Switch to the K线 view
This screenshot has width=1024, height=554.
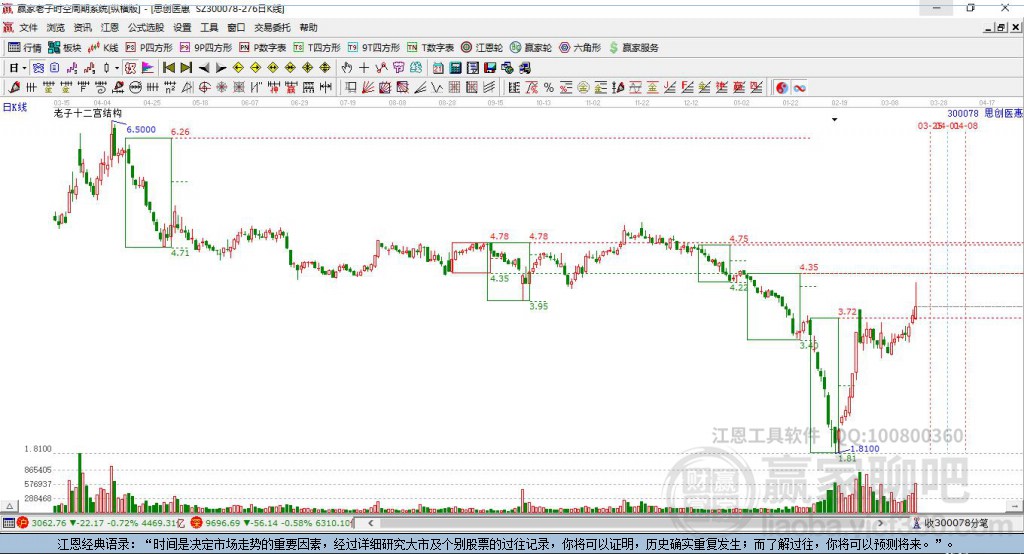pos(103,48)
